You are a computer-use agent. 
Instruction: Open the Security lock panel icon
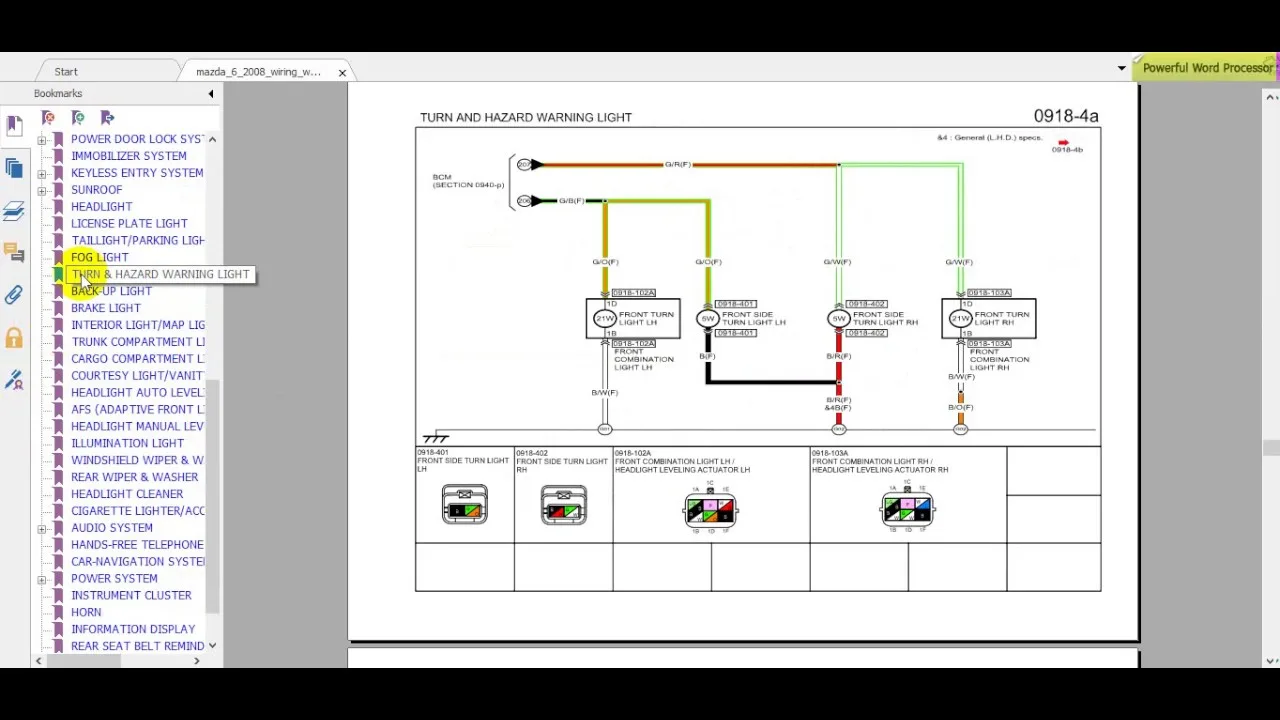(x=14, y=337)
